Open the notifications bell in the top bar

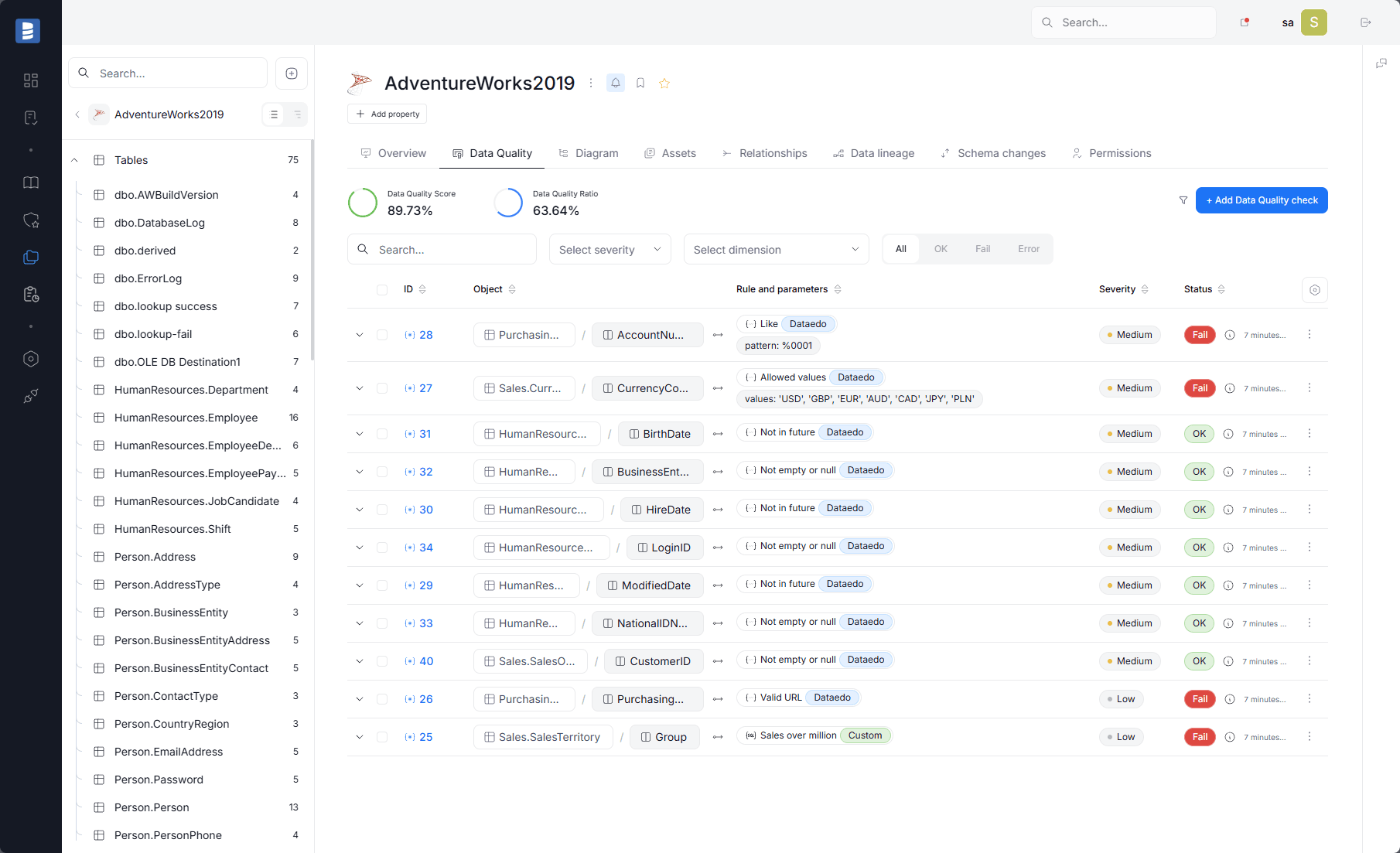point(1245,22)
